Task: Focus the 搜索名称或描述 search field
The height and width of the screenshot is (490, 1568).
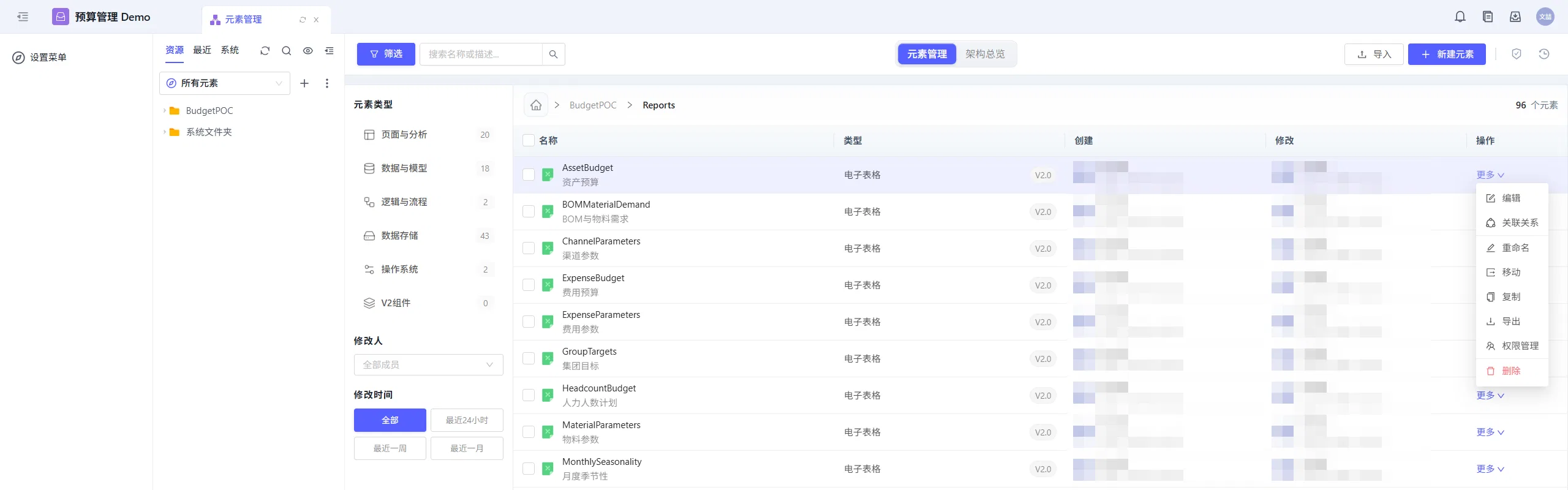Action: click(x=481, y=55)
